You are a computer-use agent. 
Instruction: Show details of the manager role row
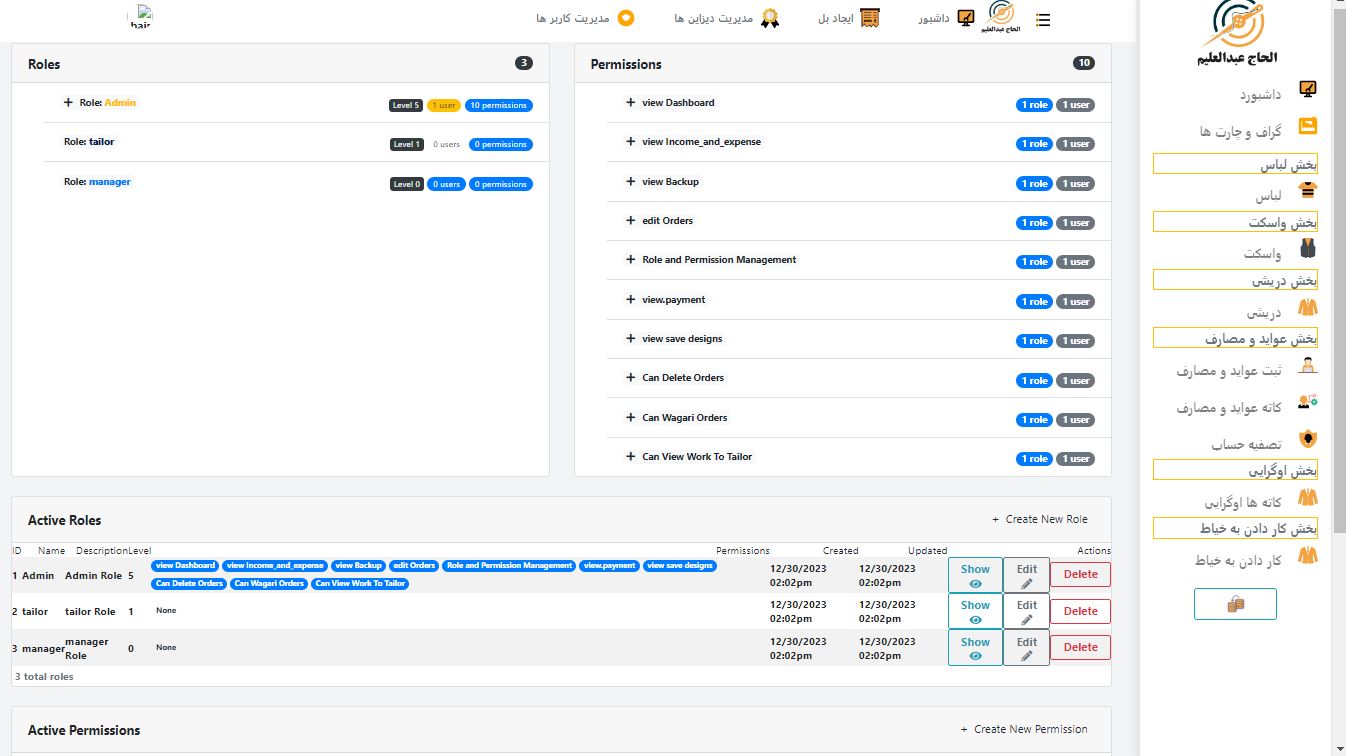coord(974,648)
